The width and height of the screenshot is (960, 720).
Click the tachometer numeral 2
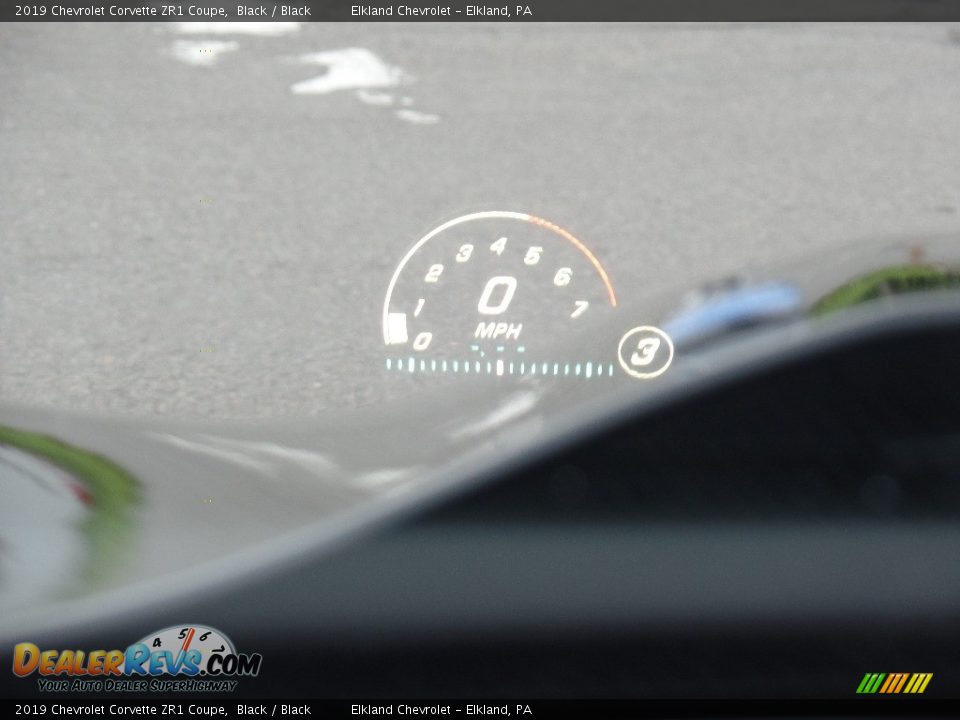click(x=434, y=273)
